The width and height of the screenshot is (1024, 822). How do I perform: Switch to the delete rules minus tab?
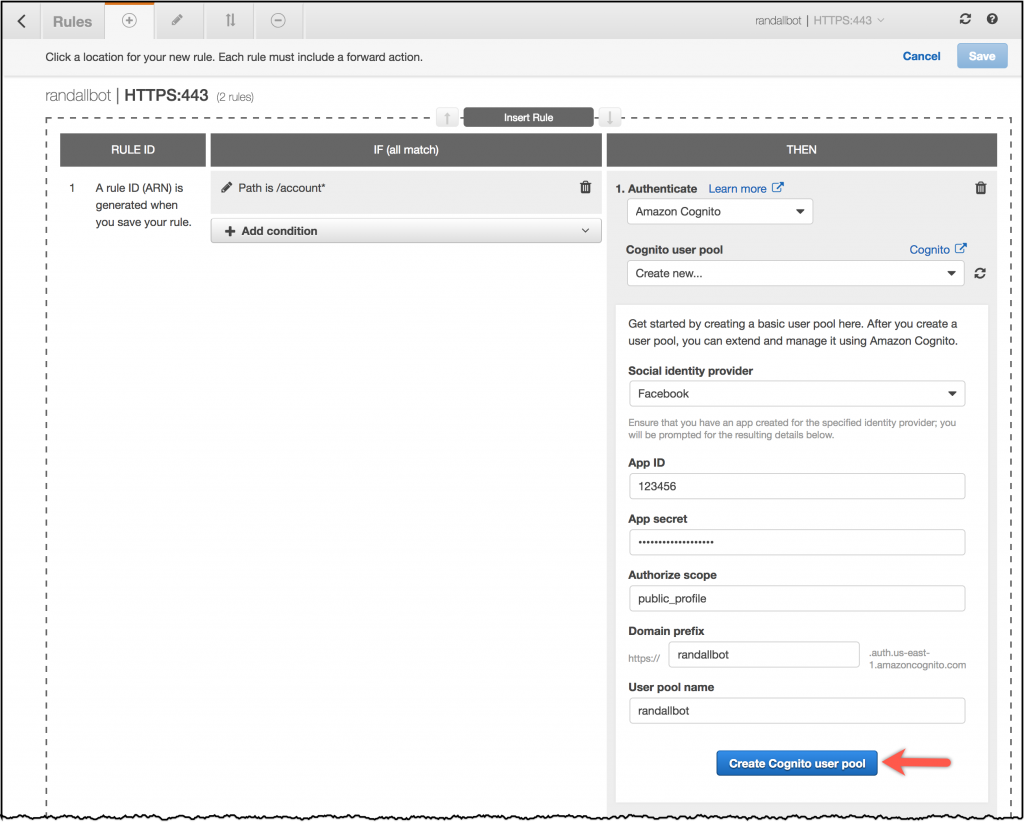pos(278,21)
